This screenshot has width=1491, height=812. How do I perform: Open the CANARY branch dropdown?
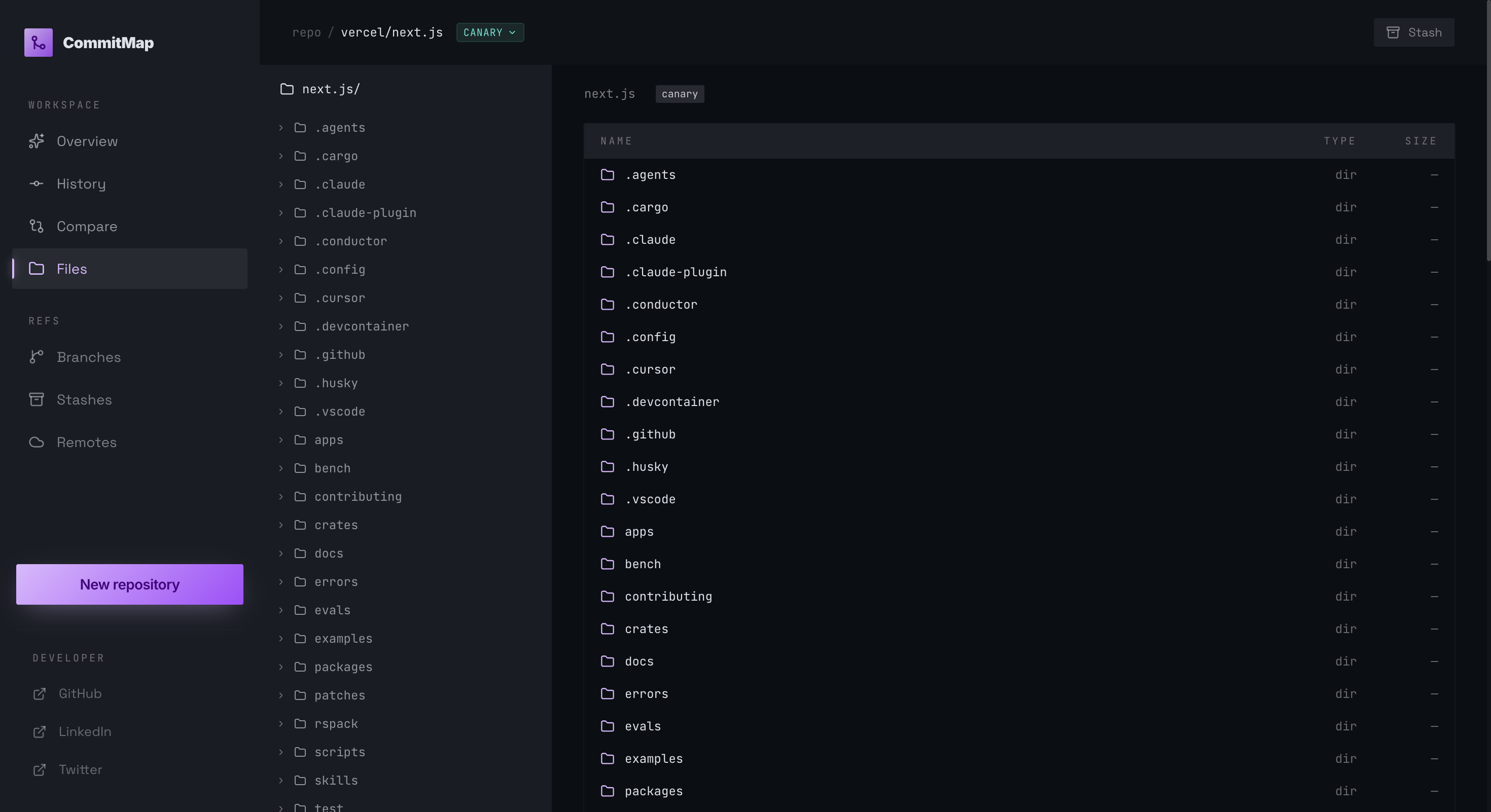(x=490, y=32)
